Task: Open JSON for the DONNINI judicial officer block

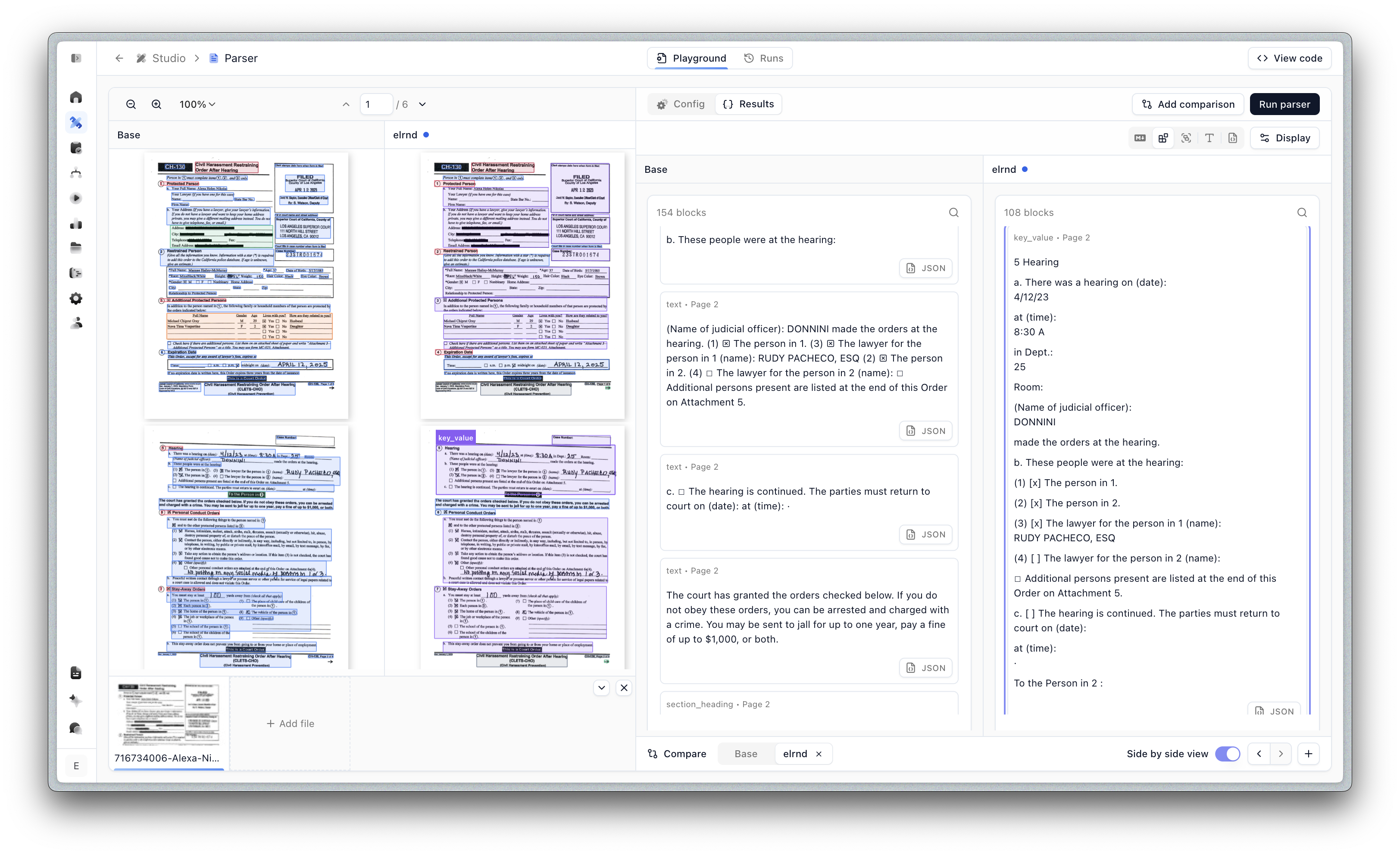Action: pos(925,431)
